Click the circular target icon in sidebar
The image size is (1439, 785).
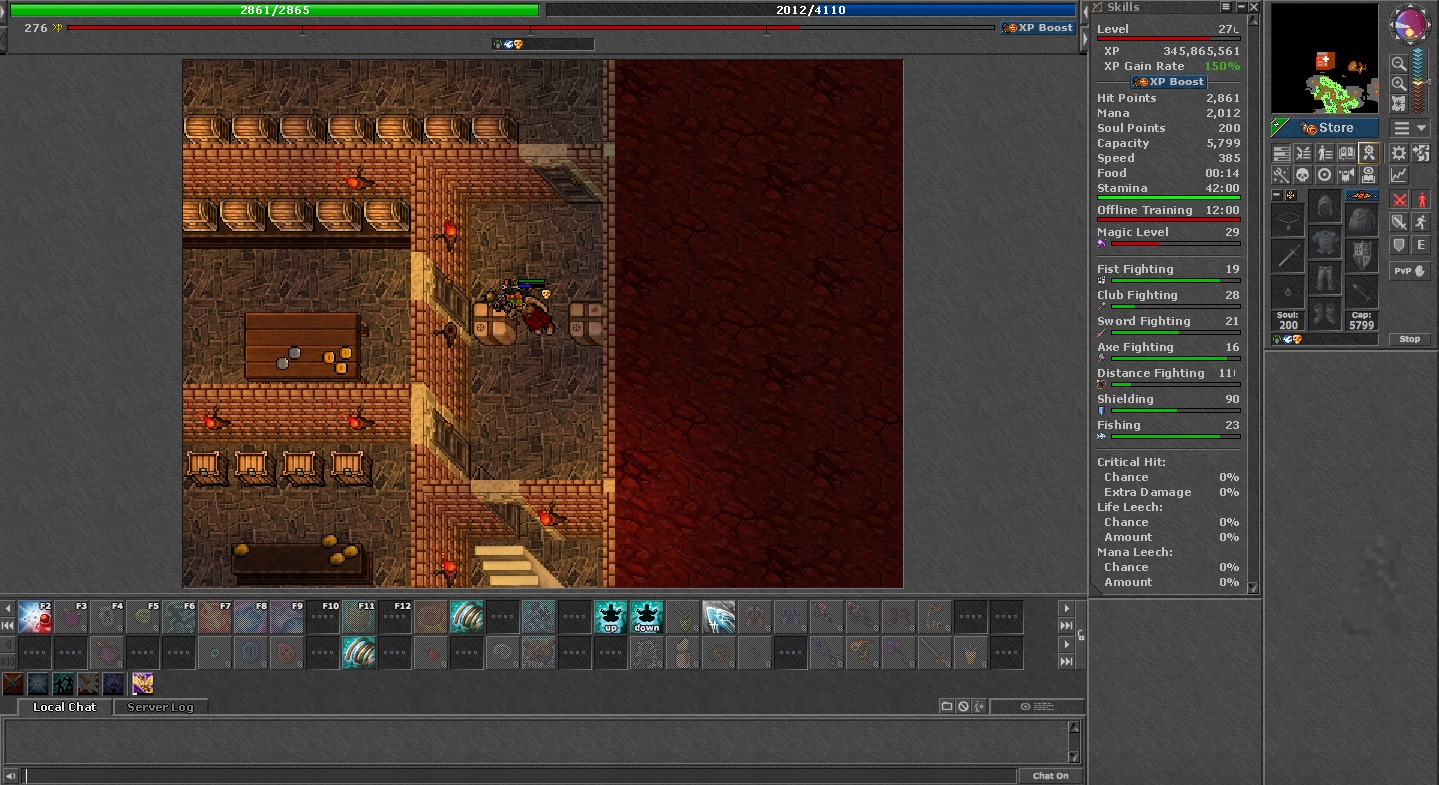tap(1325, 175)
